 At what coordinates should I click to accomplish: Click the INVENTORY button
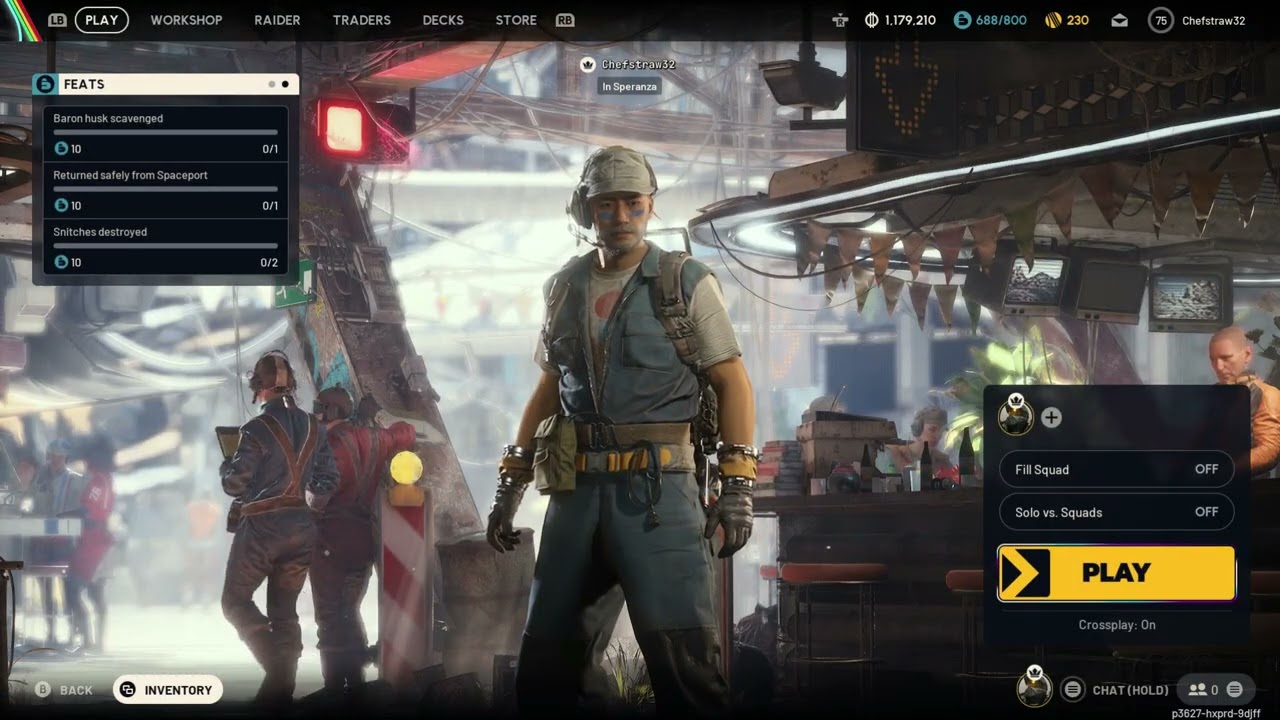click(x=168, y=690)
